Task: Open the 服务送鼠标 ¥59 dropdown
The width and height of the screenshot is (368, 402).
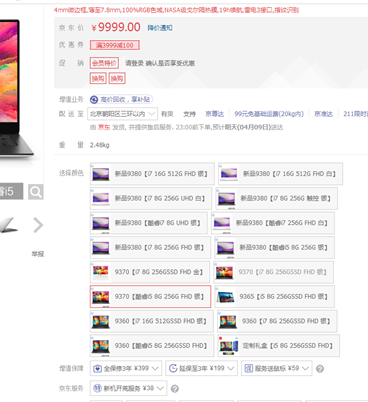Action: (x=277, y=368)
